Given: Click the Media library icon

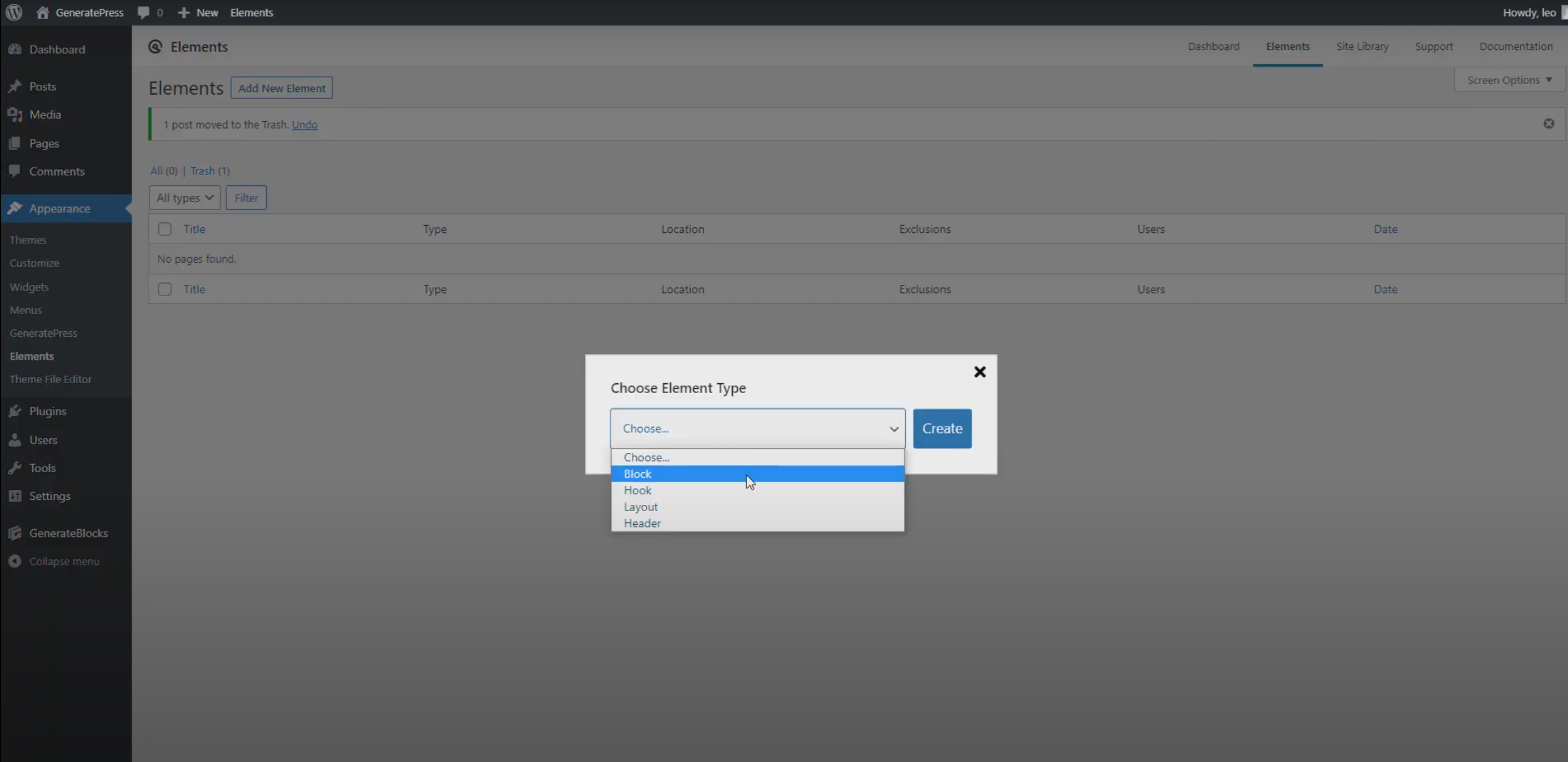Looking at the screenshot, I should tap(15, 114).
